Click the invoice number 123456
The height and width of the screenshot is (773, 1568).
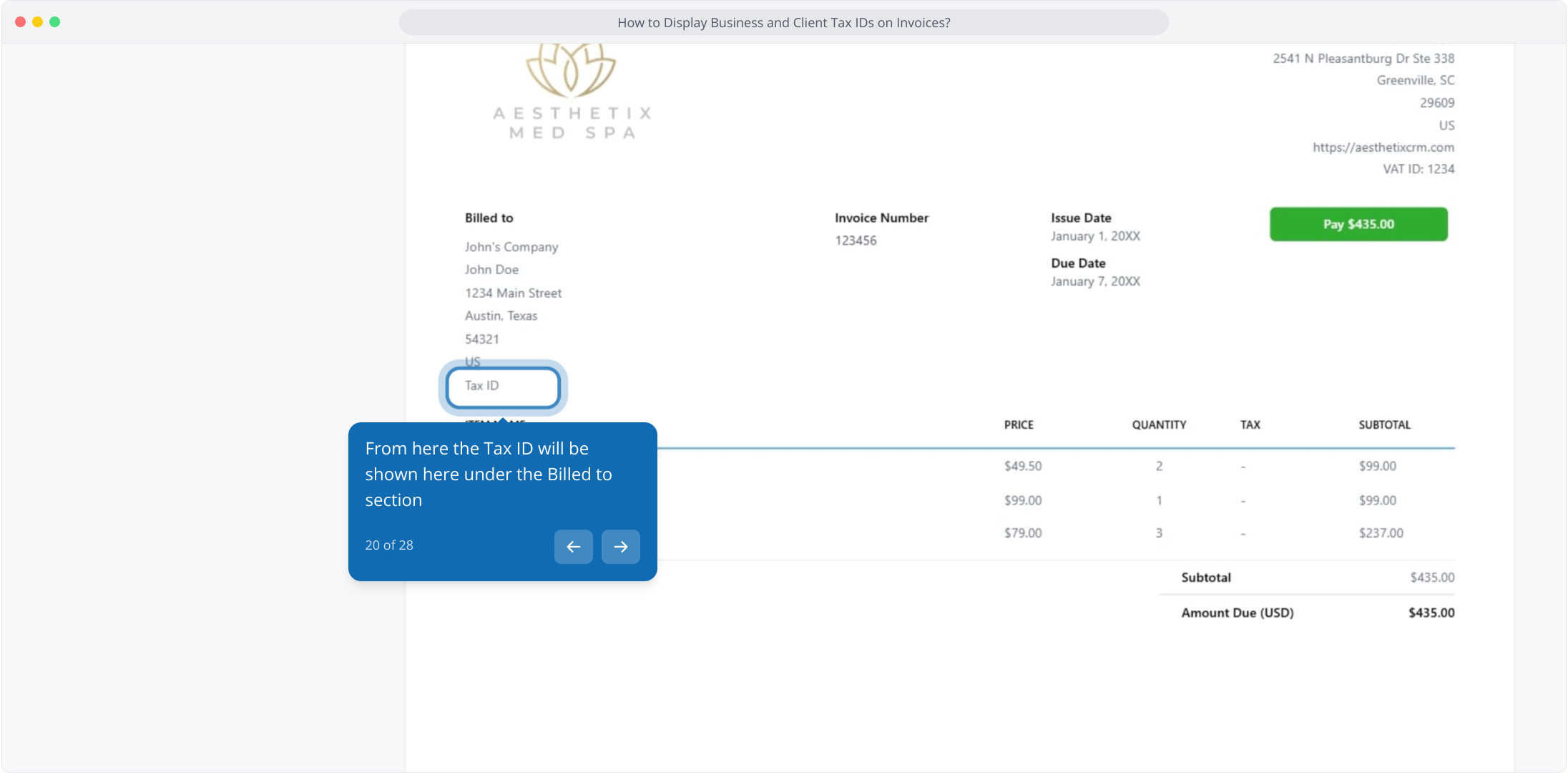[856, 240]
